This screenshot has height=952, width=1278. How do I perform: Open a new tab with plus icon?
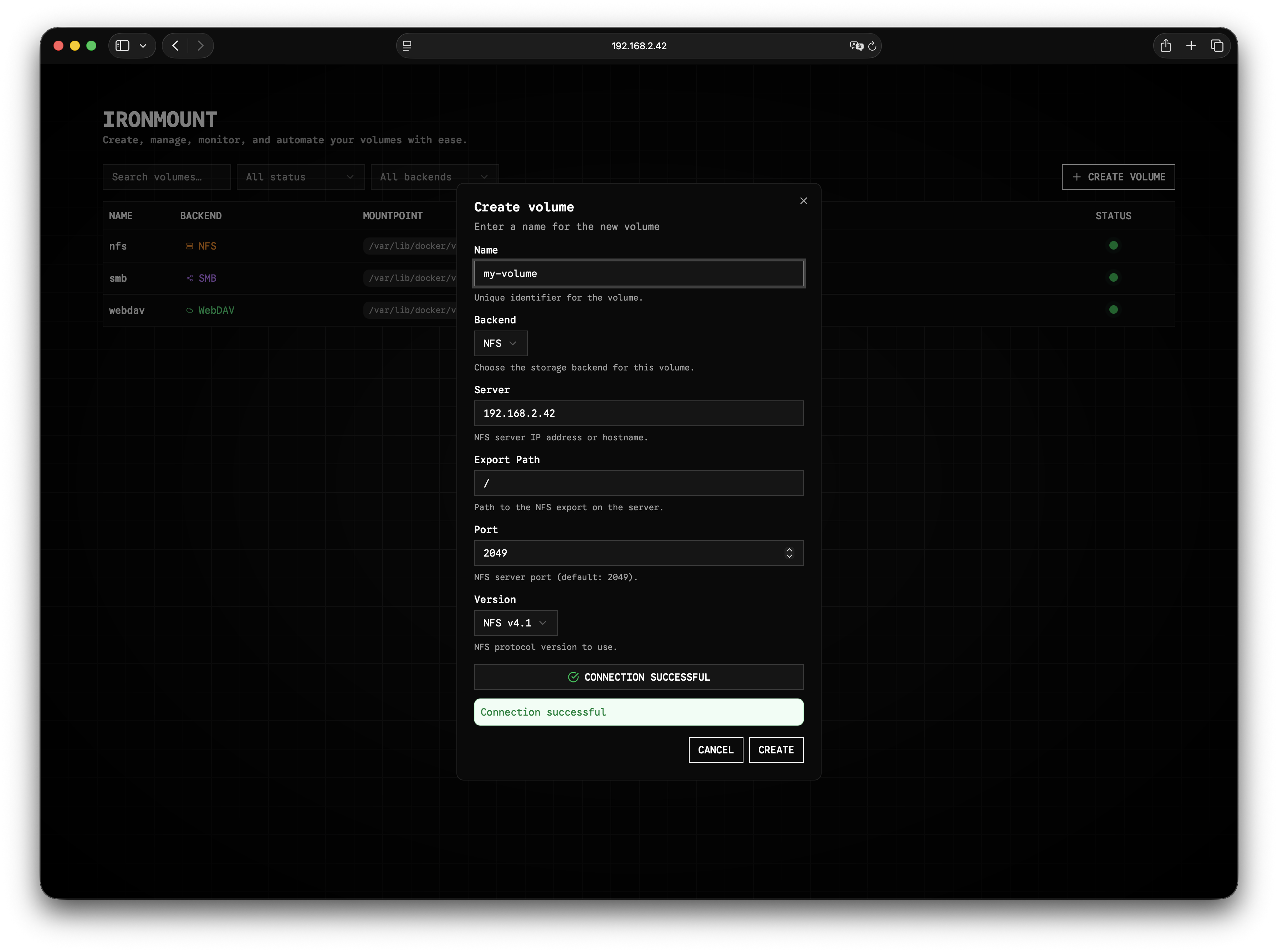tap(1191, 46)
